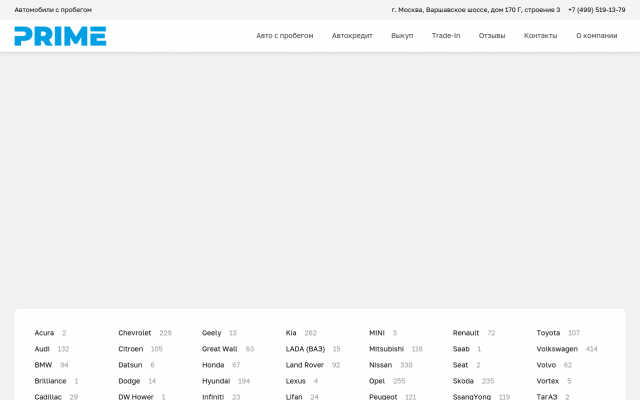Choose the Geely brand
This screenshot has width=640, height=400.
coord(211,333)
